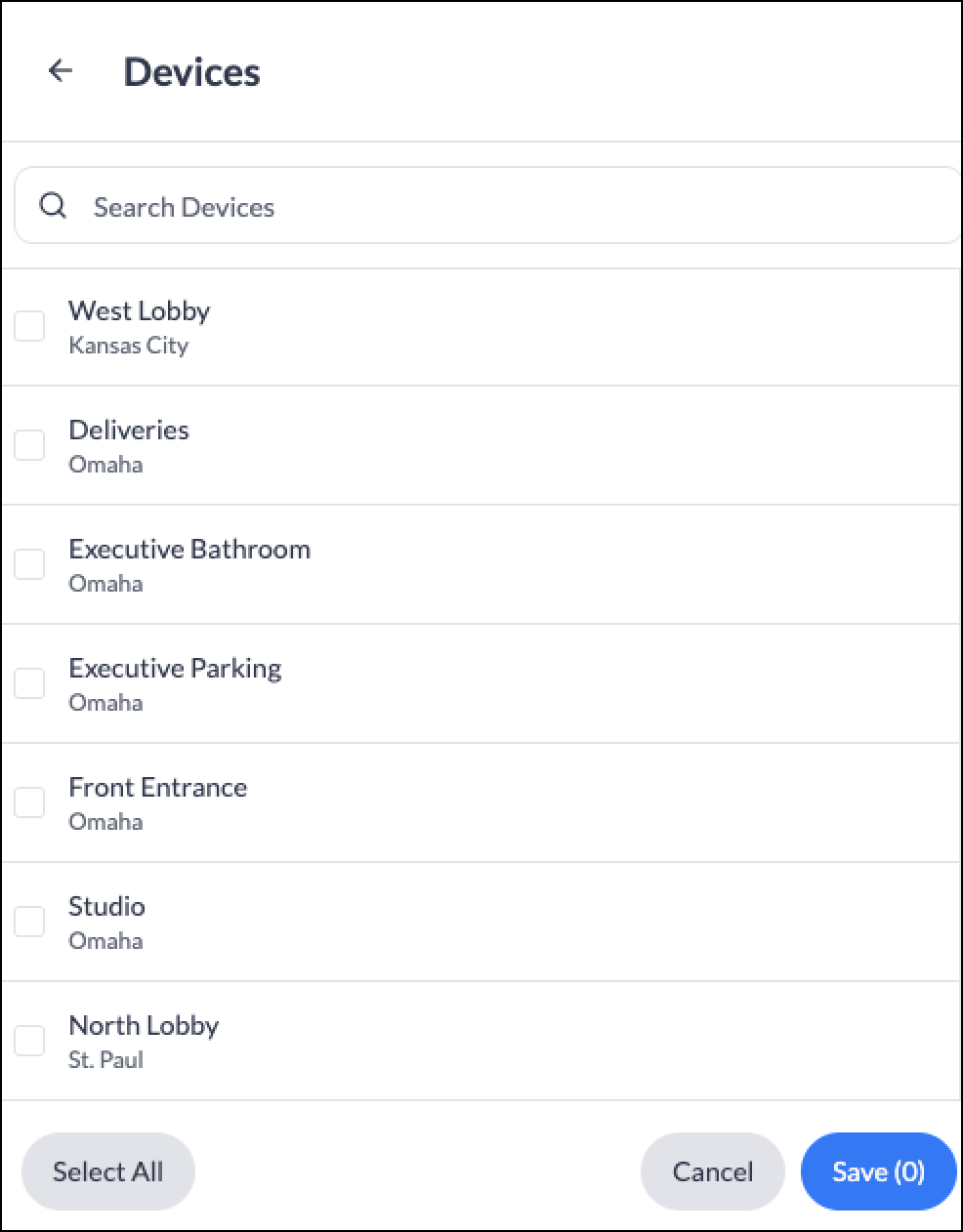Tick the Deliveries device checkbox

coord(29,445)
